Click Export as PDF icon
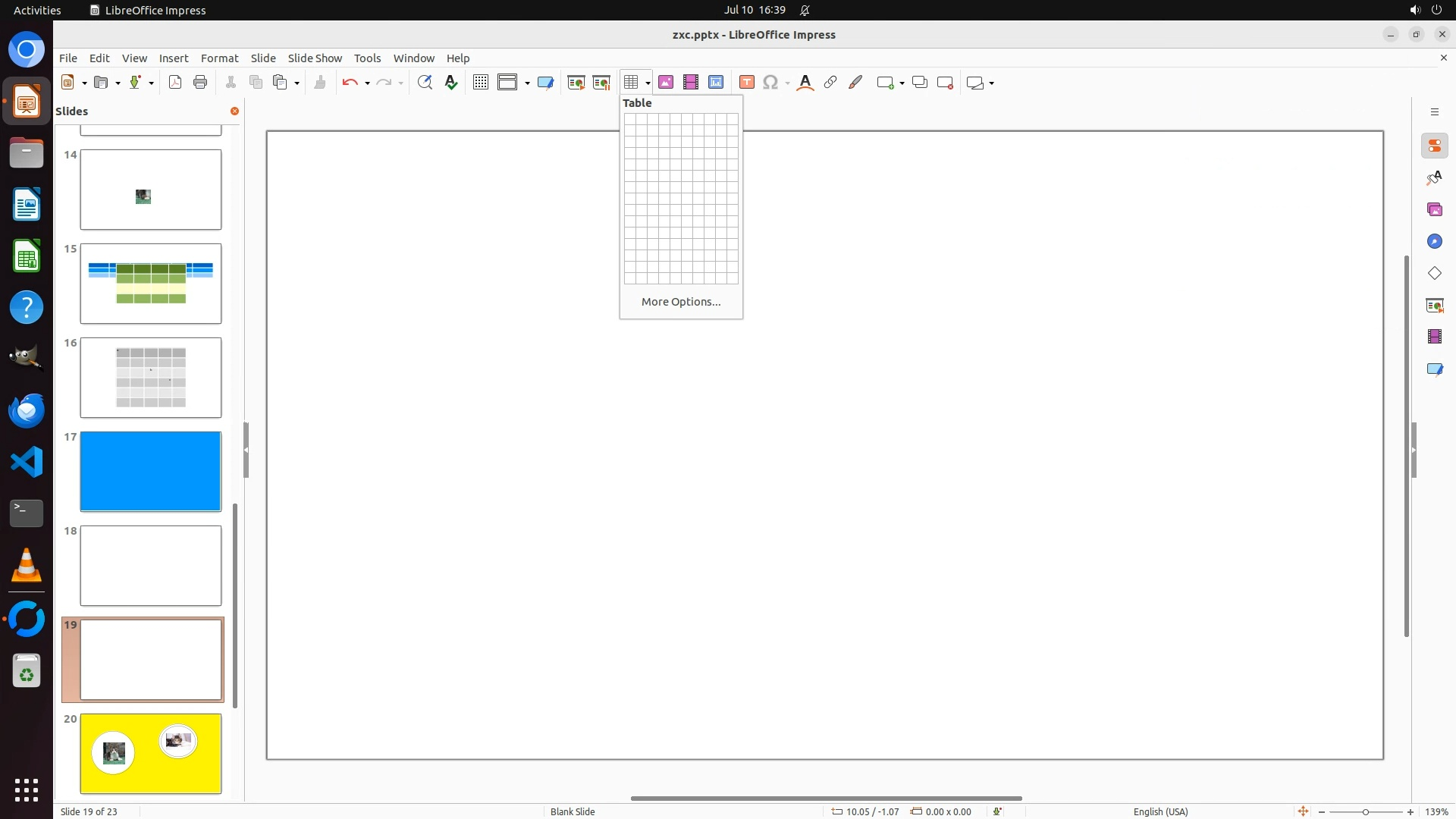1456x819 pixels. [x=175, y=83]
